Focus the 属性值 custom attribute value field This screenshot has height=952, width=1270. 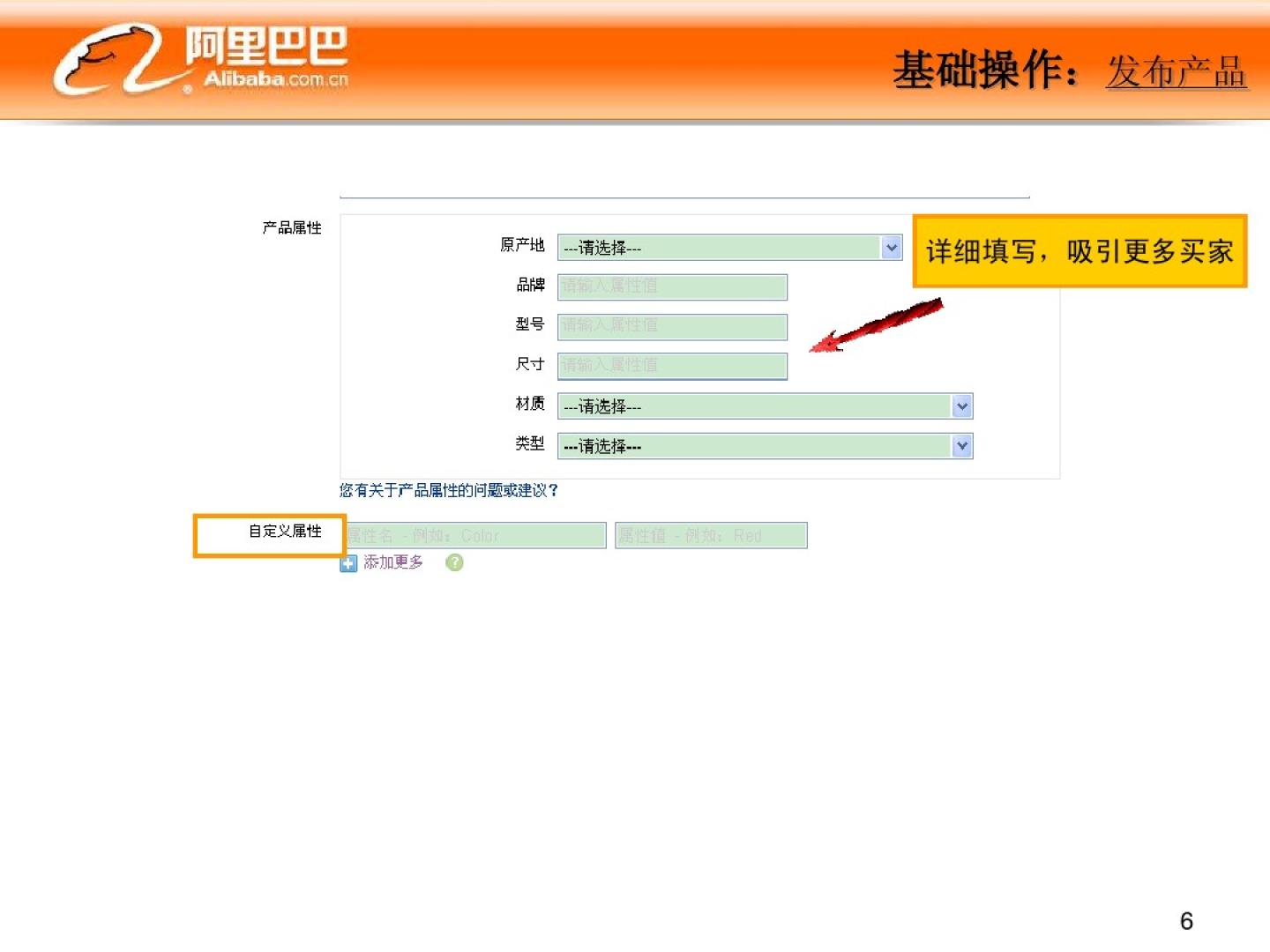(x=711, y=536)
